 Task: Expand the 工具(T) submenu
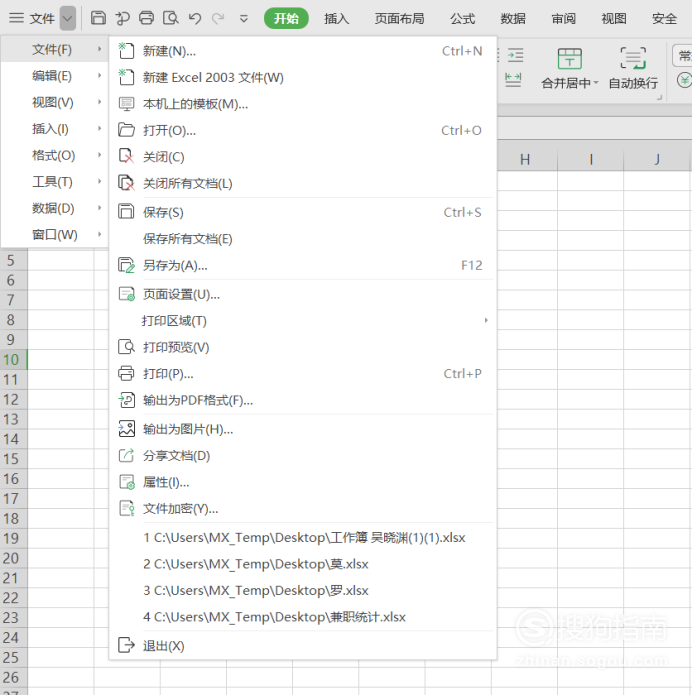(55, 182)
